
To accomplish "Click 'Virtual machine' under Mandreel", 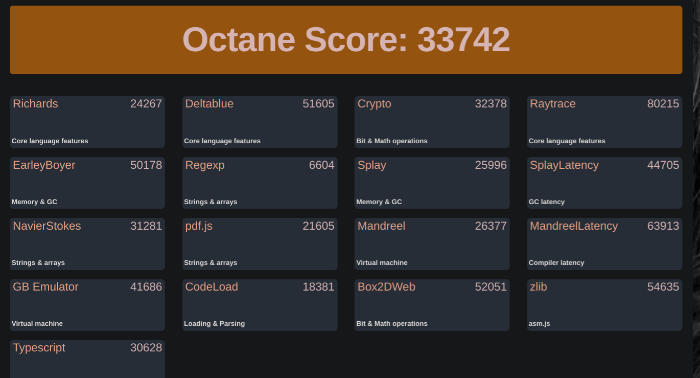I will (382, 263).
